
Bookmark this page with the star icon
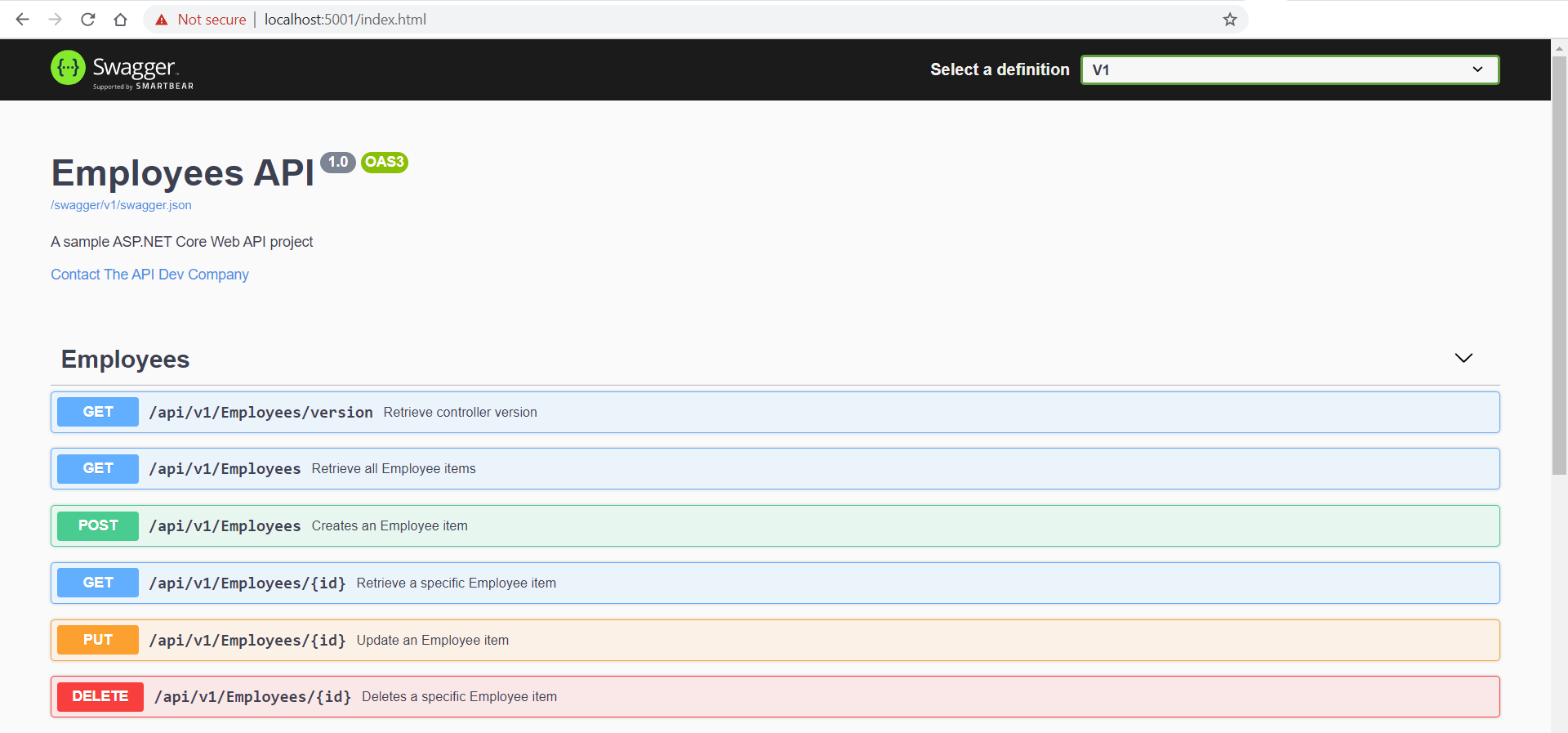(x=1230, y=20)
